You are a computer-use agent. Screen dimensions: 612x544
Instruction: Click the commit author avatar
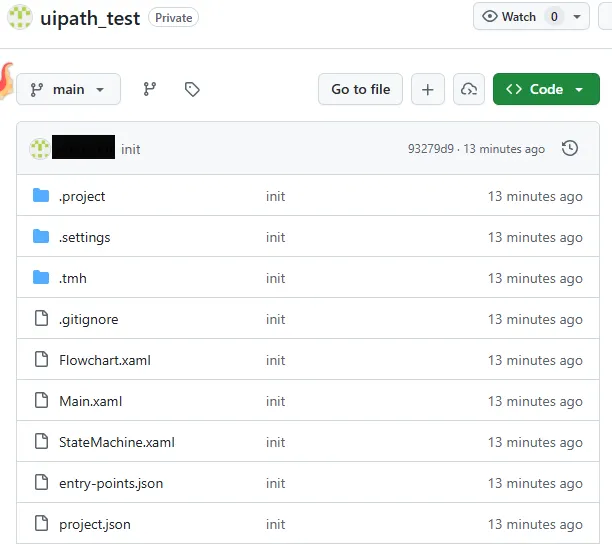click(x=39, y=149)
